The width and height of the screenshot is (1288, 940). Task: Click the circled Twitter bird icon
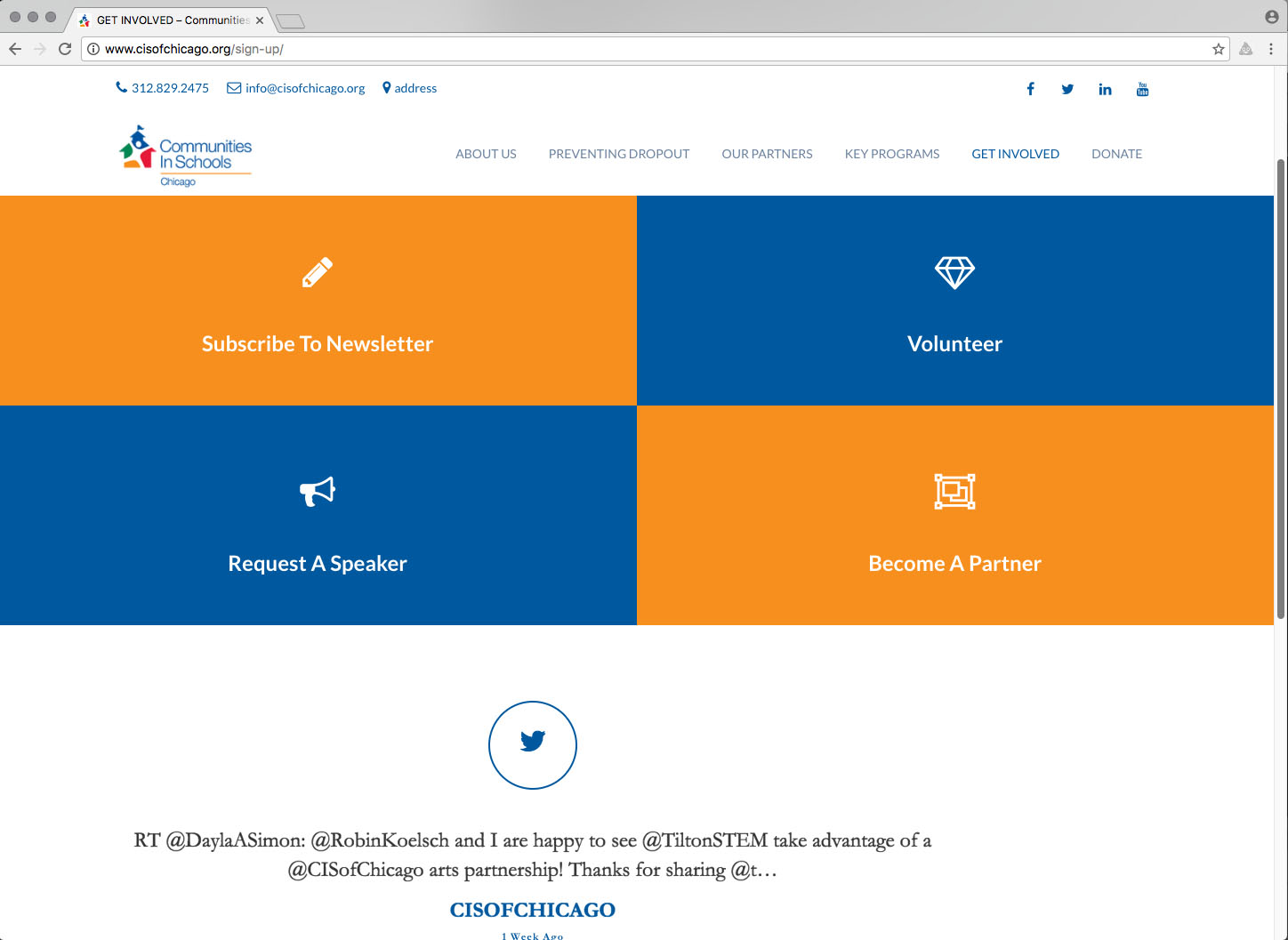[532, 744]
